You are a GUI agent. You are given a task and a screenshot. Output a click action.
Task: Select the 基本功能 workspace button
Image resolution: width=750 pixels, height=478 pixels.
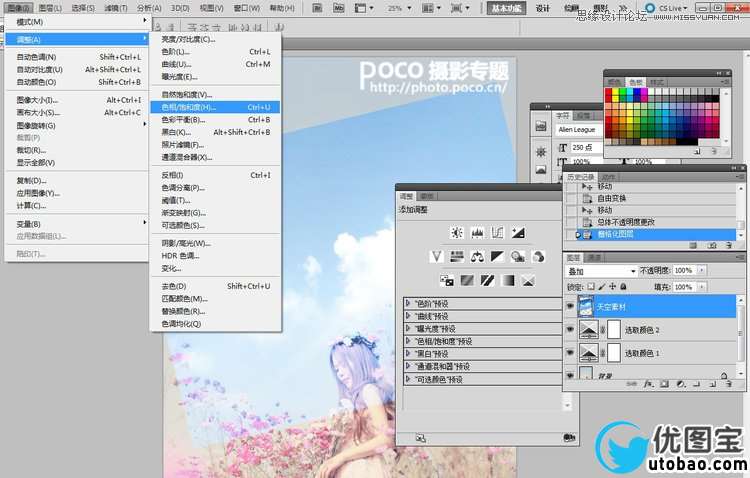click(x=506, y=8)
